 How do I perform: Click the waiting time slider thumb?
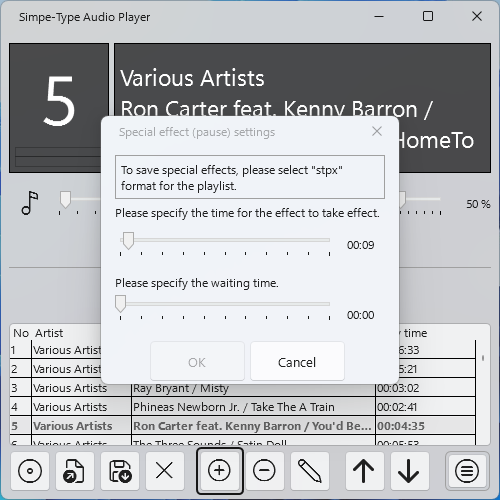(x=120, y=304)
